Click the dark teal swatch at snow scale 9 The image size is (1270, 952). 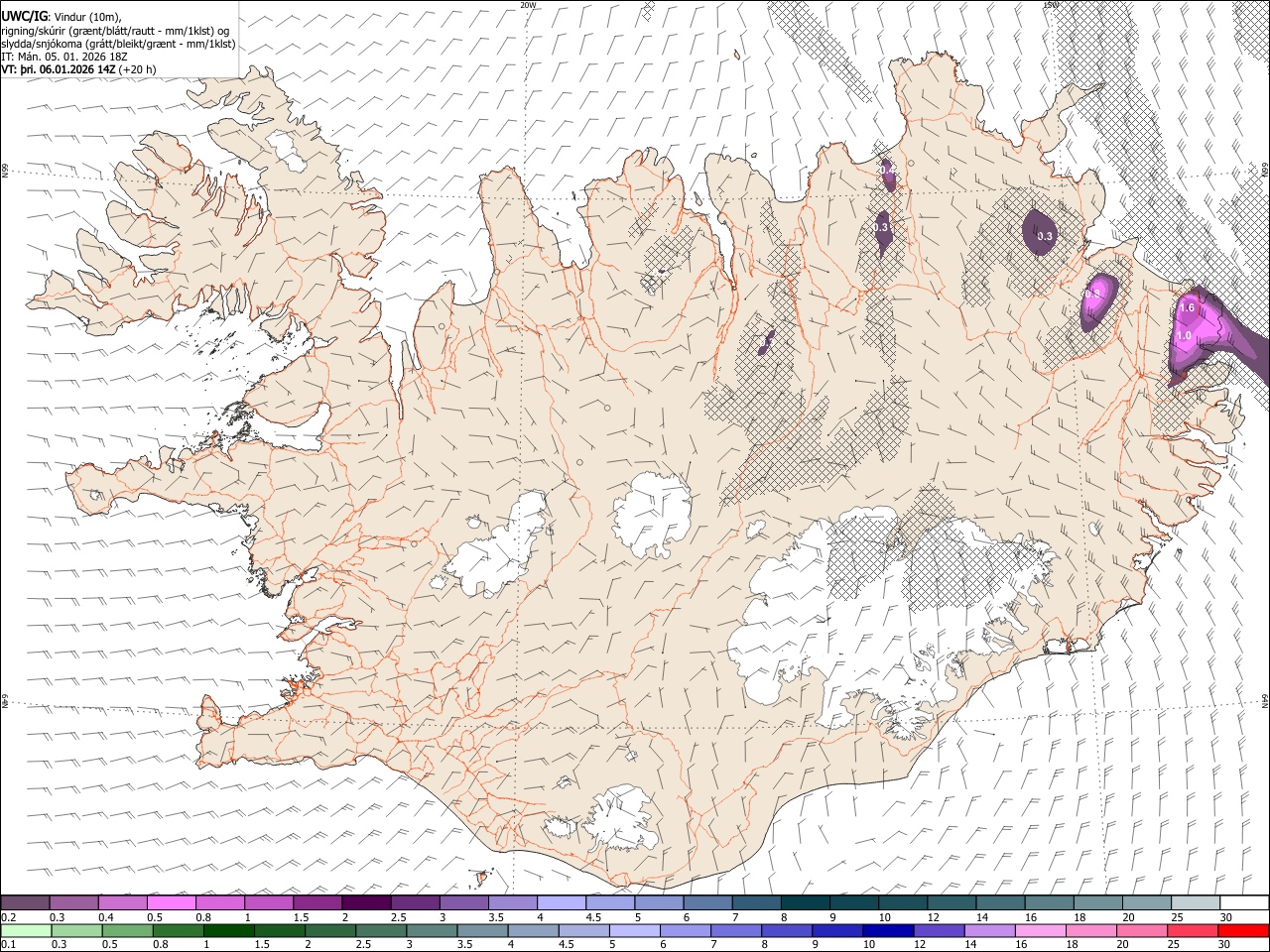[852, 902]
